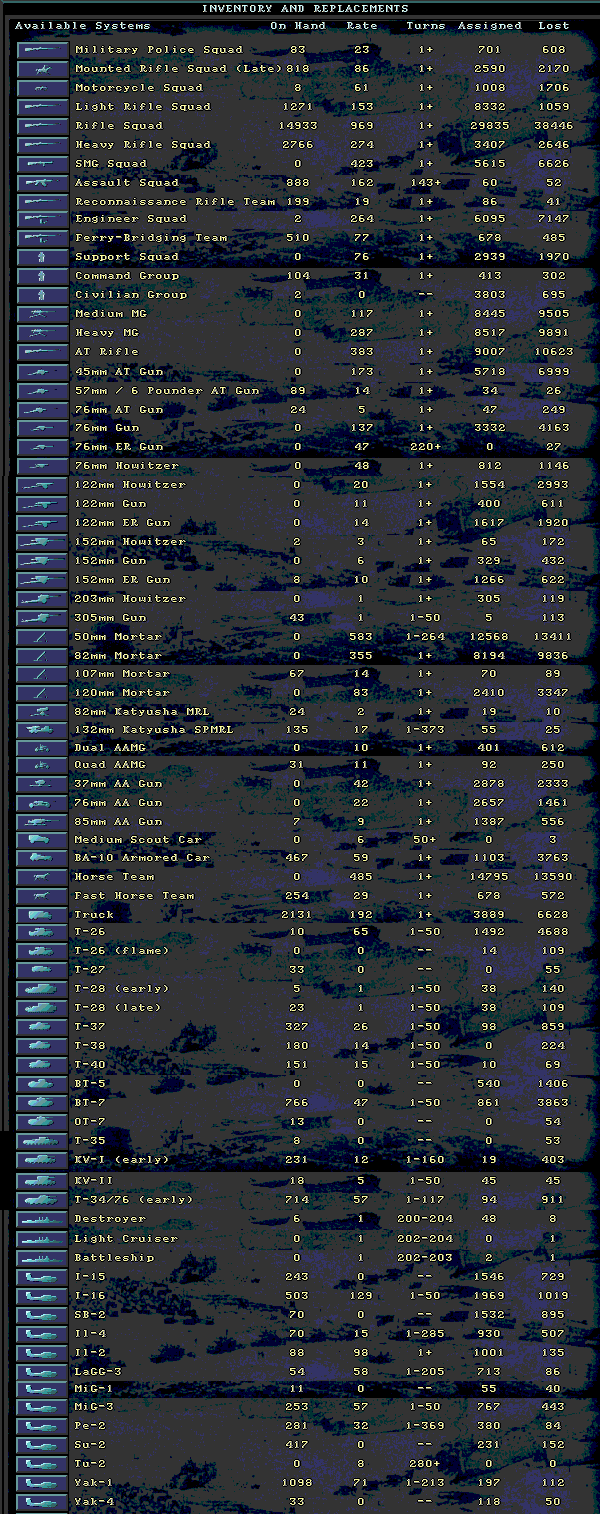This screenshot has height=1514, width=600.
Task: Click the Yak-1 aircraft icon
Action: pos(43,1483)
